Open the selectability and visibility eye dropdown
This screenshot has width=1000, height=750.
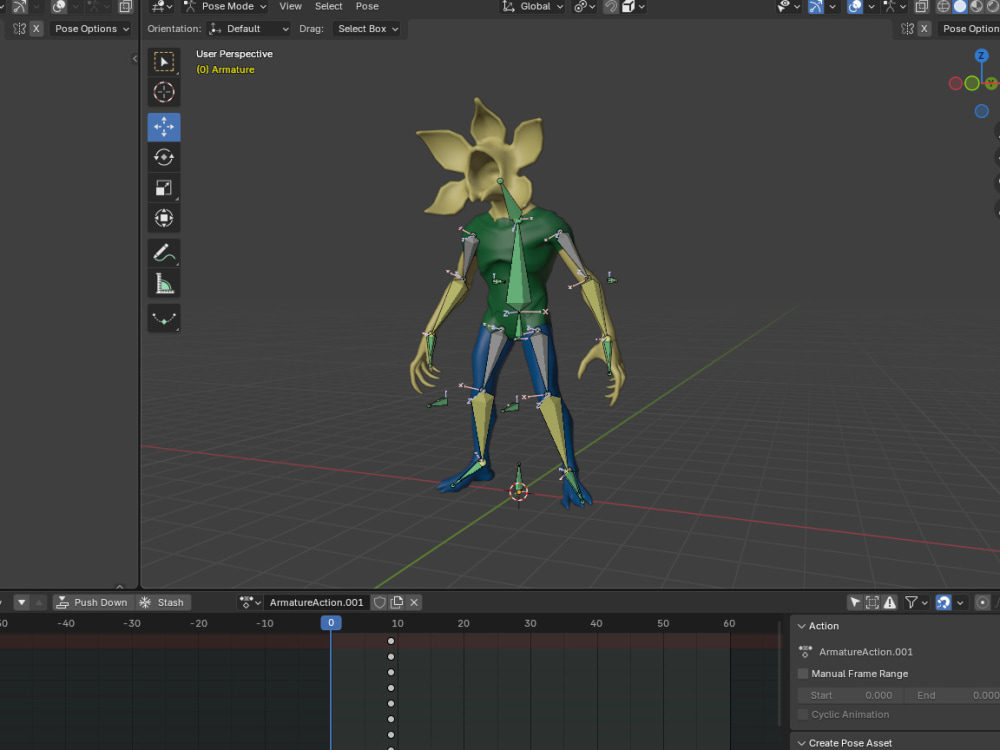click(788, 6)
